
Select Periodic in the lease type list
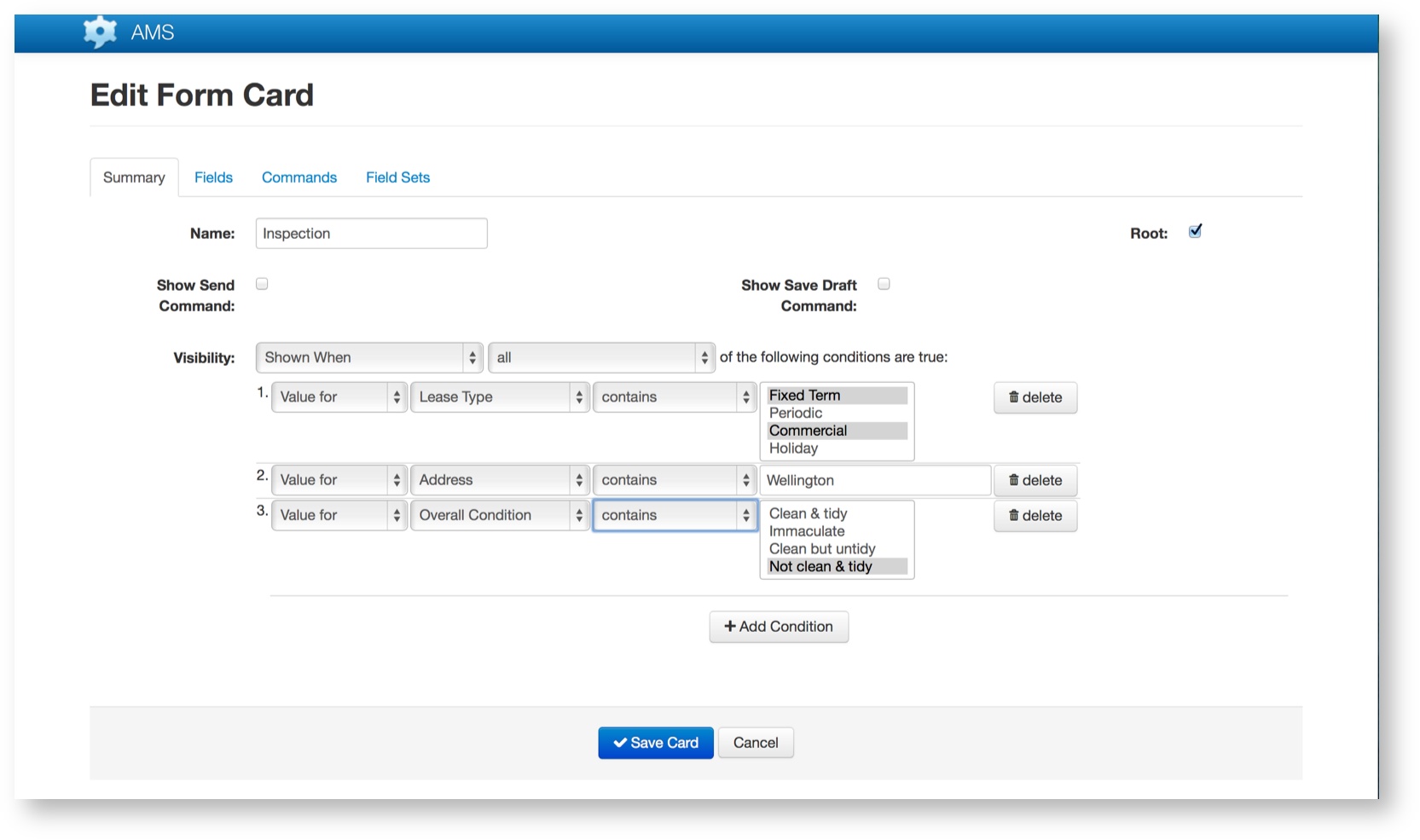coord(796,413)
